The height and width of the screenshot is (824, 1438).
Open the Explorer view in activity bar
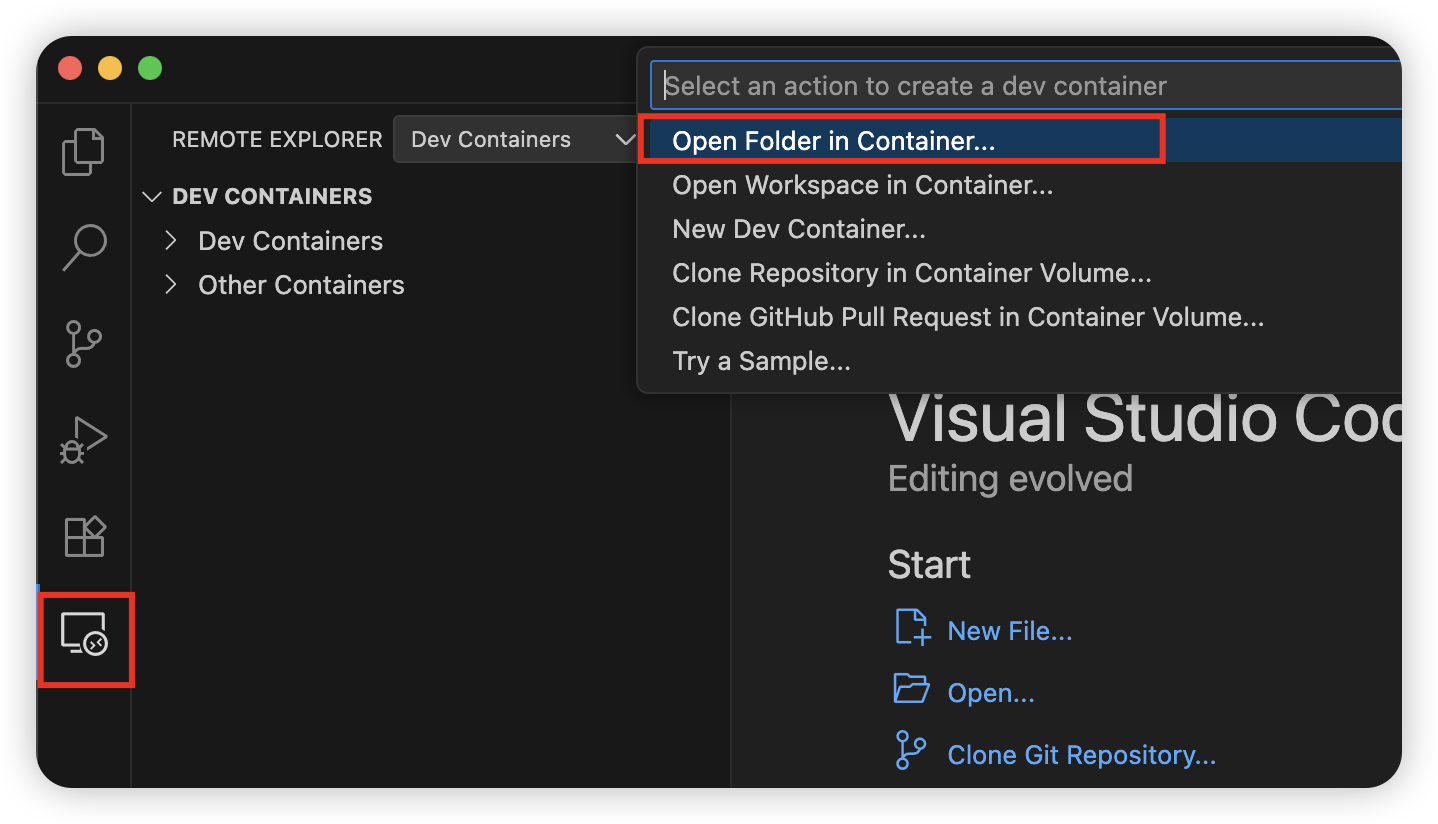tap(84, 152)
